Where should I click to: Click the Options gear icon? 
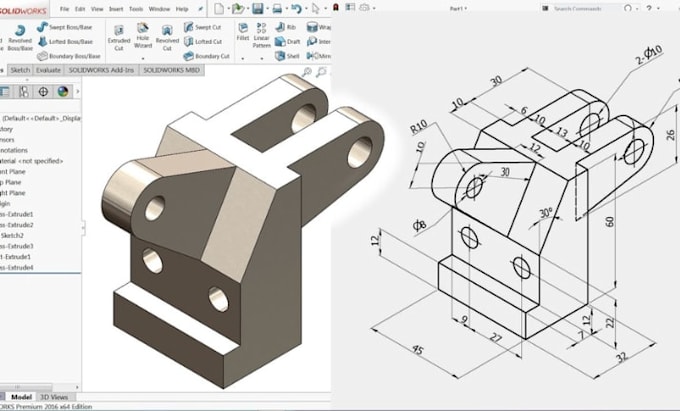(x=364, y=8)
